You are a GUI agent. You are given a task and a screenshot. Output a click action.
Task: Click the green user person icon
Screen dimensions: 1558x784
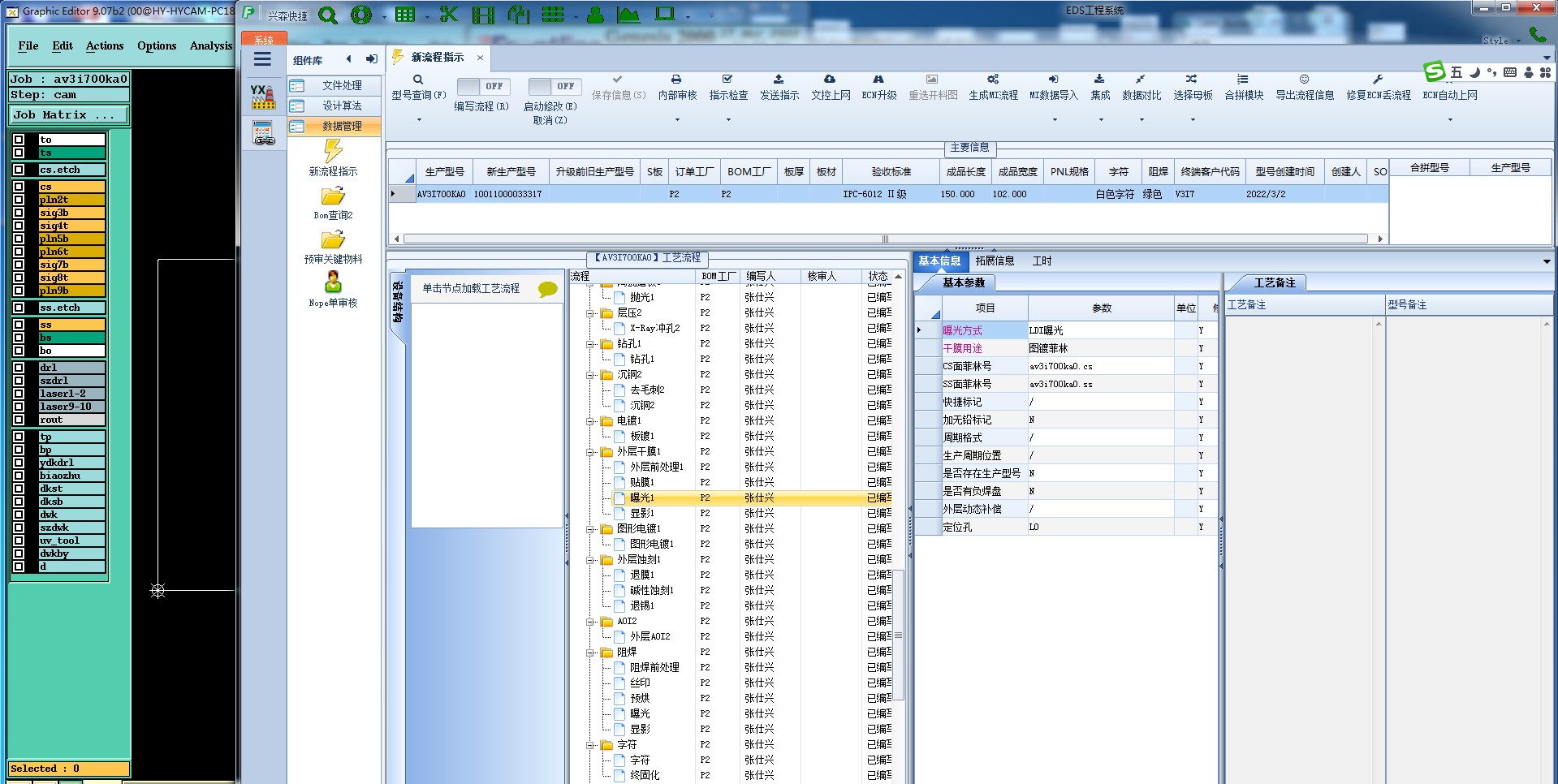point(595,15)
